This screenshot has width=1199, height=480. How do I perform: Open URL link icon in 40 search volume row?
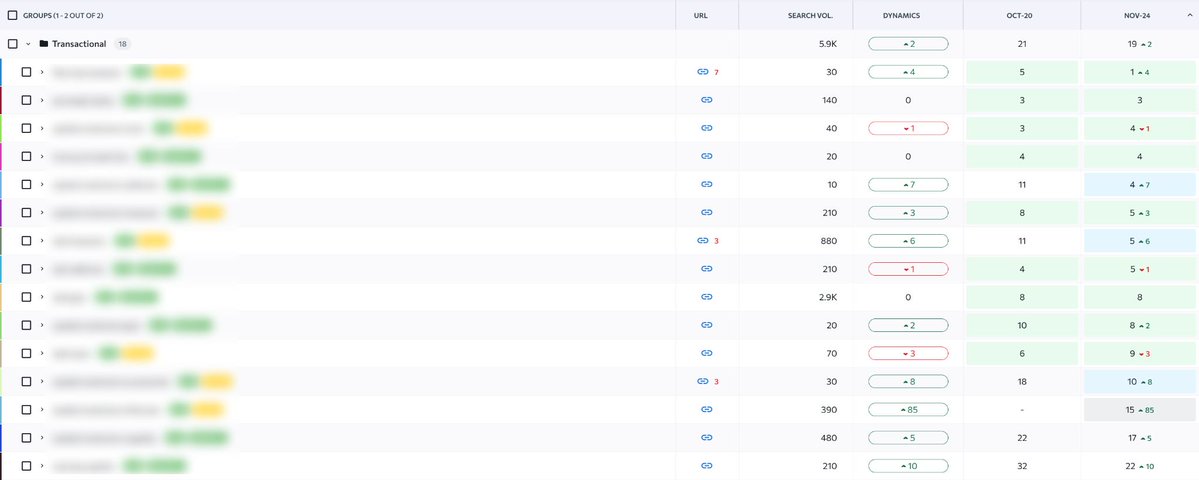(707, 128)
